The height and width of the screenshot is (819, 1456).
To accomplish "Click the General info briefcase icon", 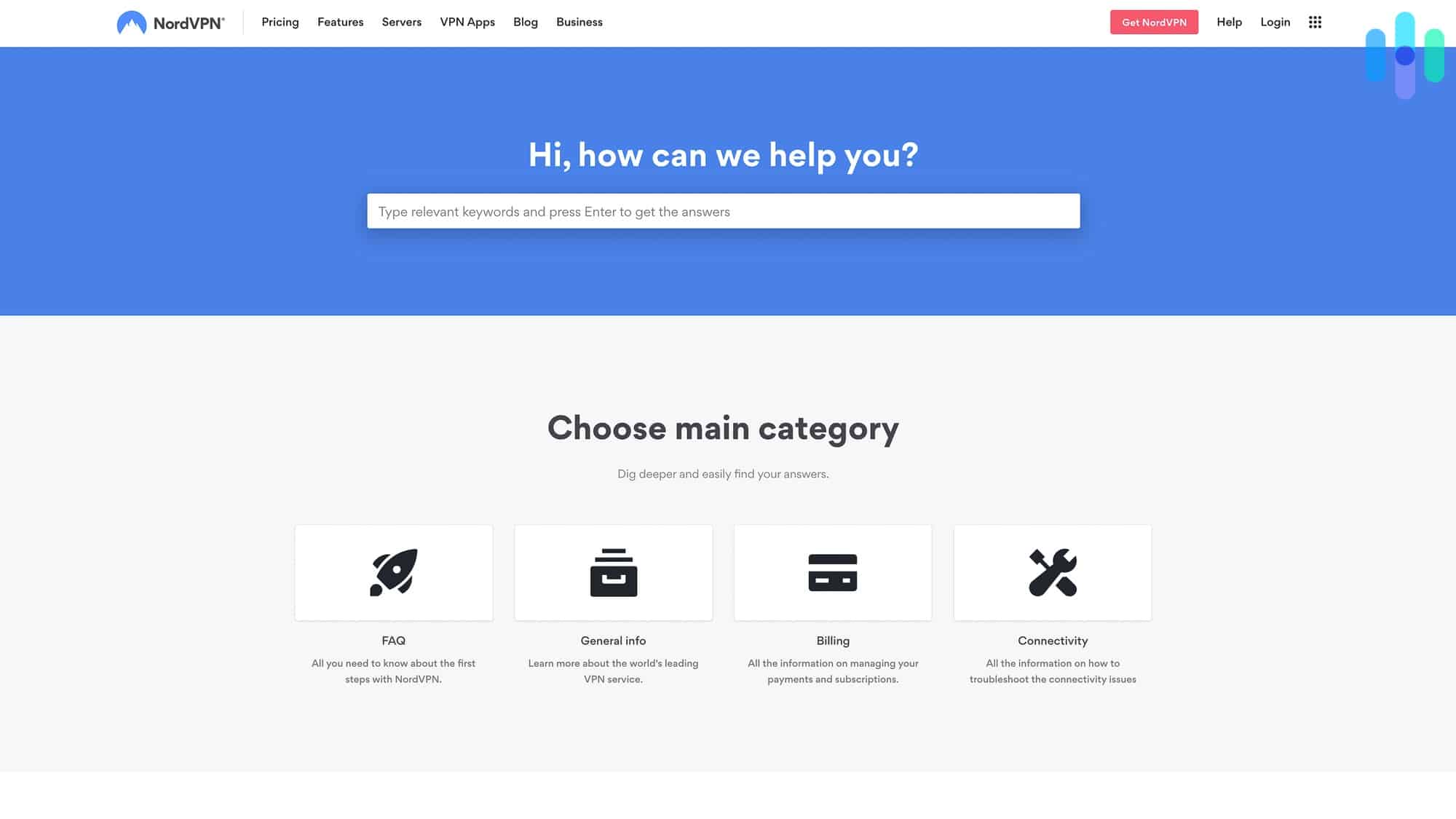I will click(x=613, y=572).
